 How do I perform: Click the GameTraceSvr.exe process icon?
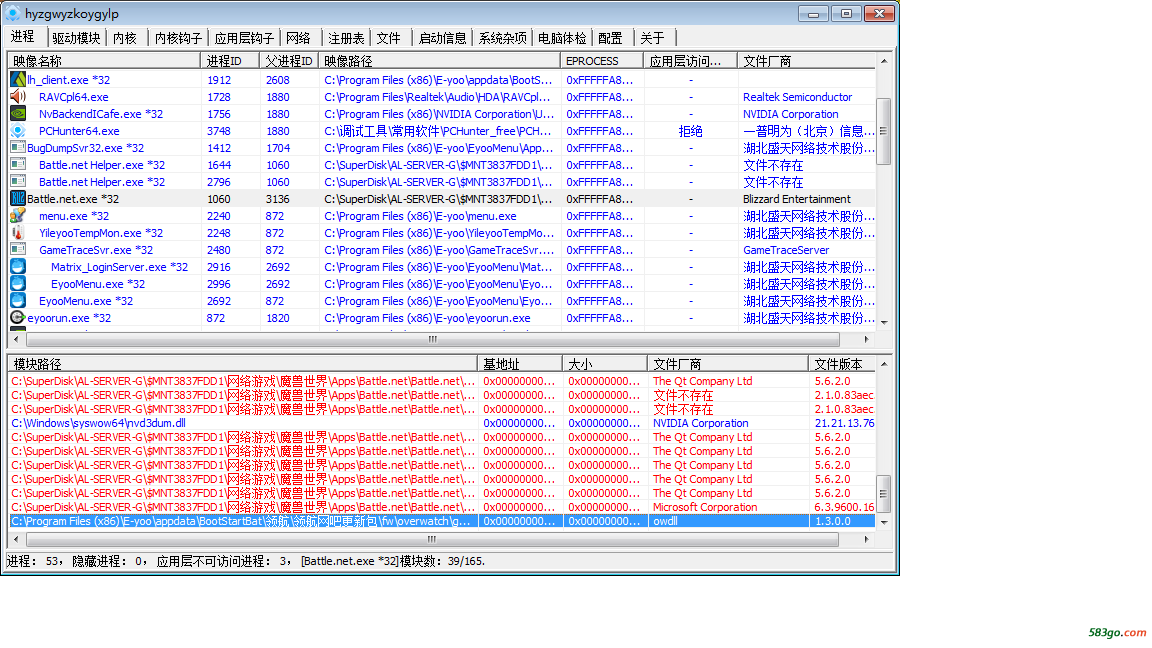[18, 249]
